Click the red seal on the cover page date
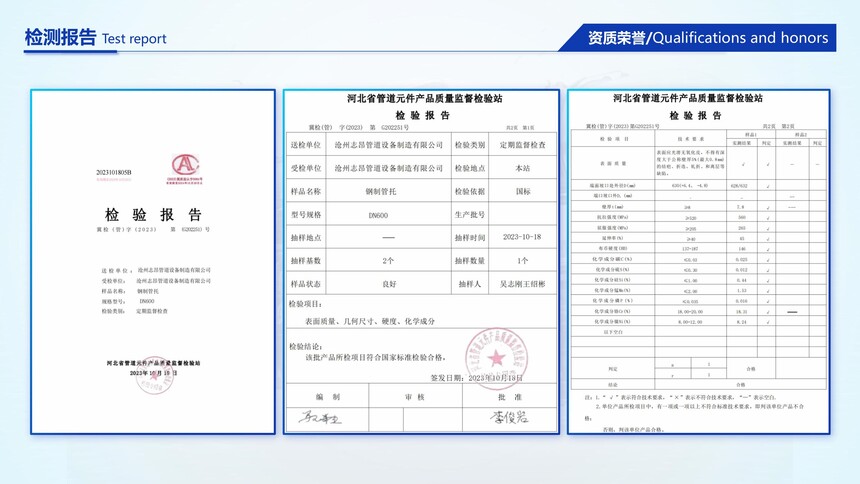This screenshot has width=860, height=484. (155, 375)
